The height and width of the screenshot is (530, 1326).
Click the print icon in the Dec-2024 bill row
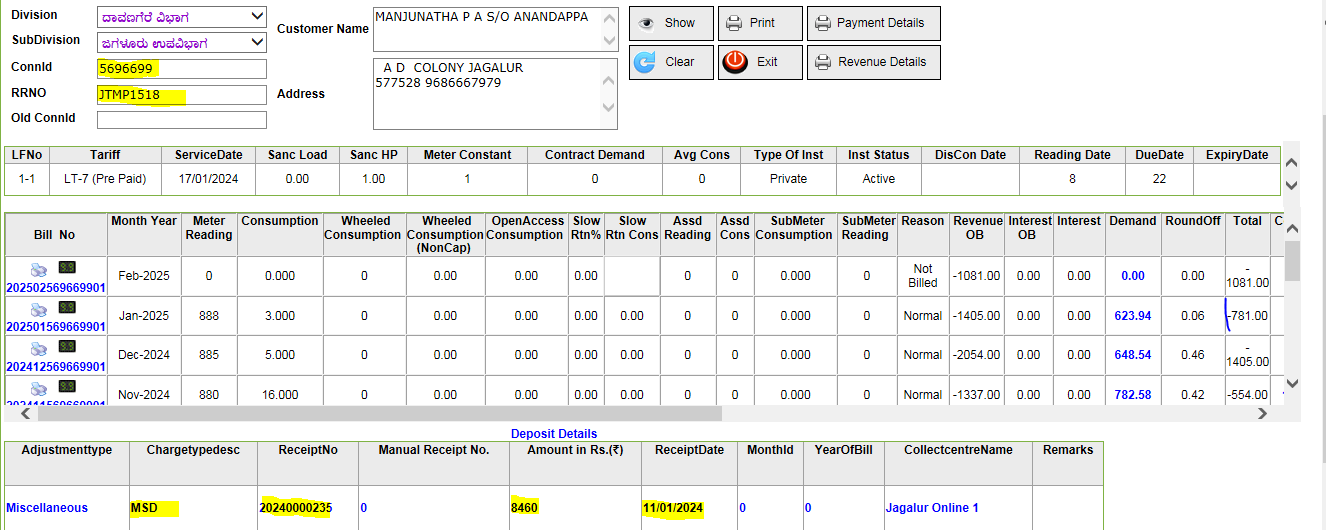(38, 349)
